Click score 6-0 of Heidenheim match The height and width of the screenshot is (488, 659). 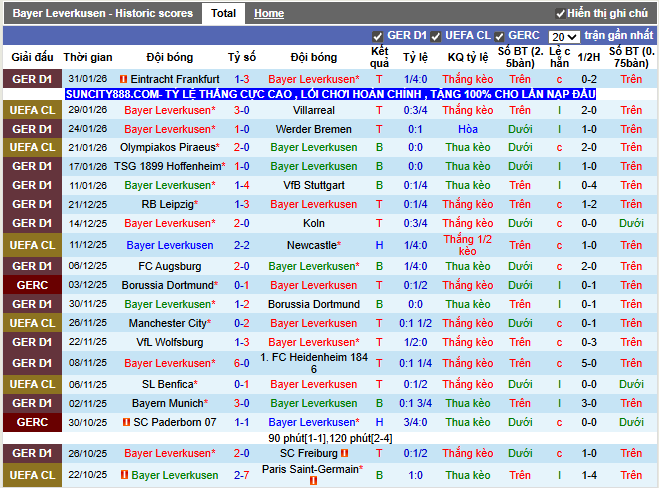pos(242,363)
